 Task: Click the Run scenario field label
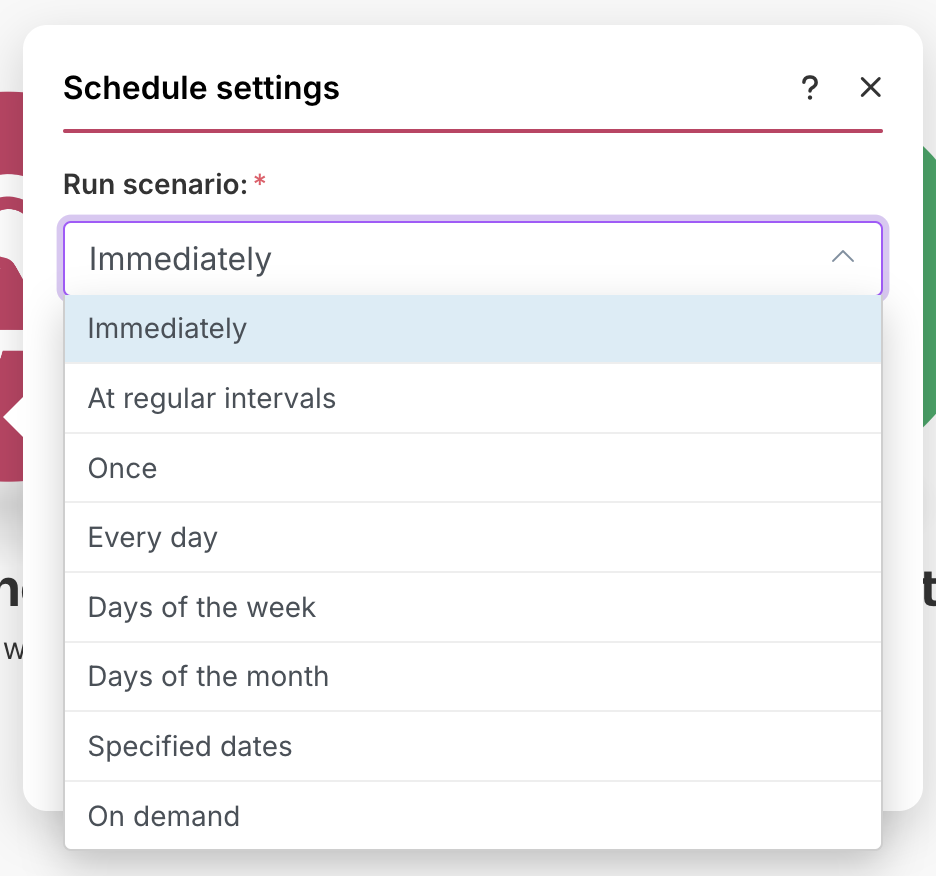coord(155,184)
